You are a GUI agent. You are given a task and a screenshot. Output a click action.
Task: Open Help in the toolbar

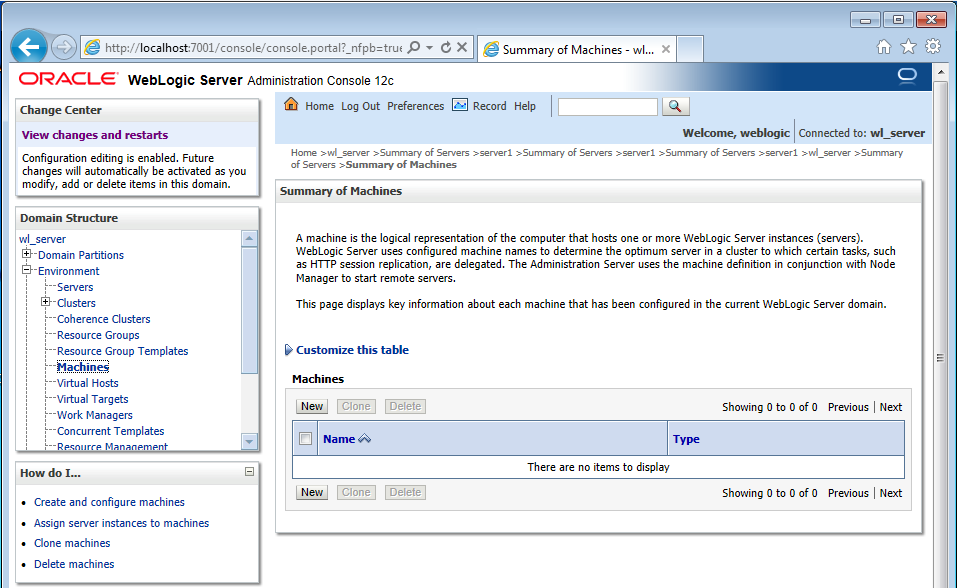524,106
